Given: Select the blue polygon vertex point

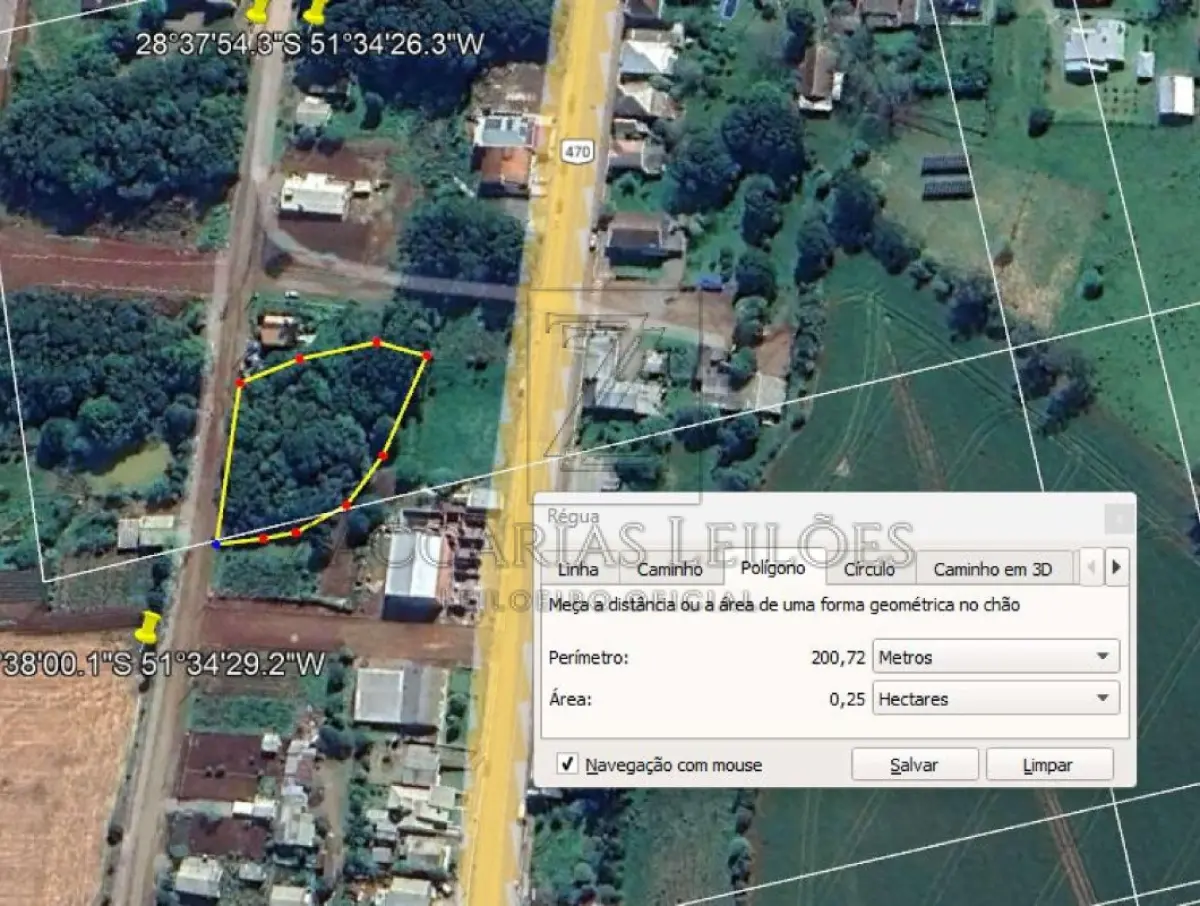Looking at the screenshot, I should point(217,544).
